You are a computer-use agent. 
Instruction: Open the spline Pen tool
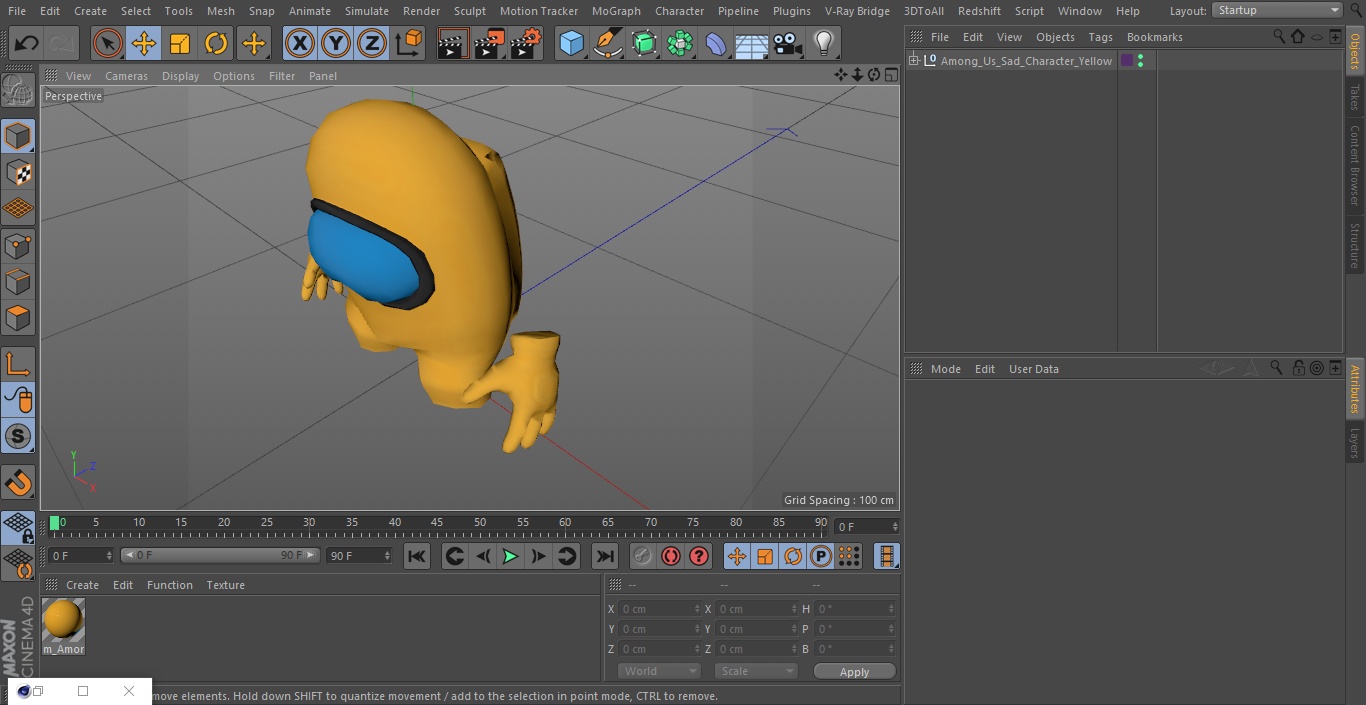[x=607, y=43]
